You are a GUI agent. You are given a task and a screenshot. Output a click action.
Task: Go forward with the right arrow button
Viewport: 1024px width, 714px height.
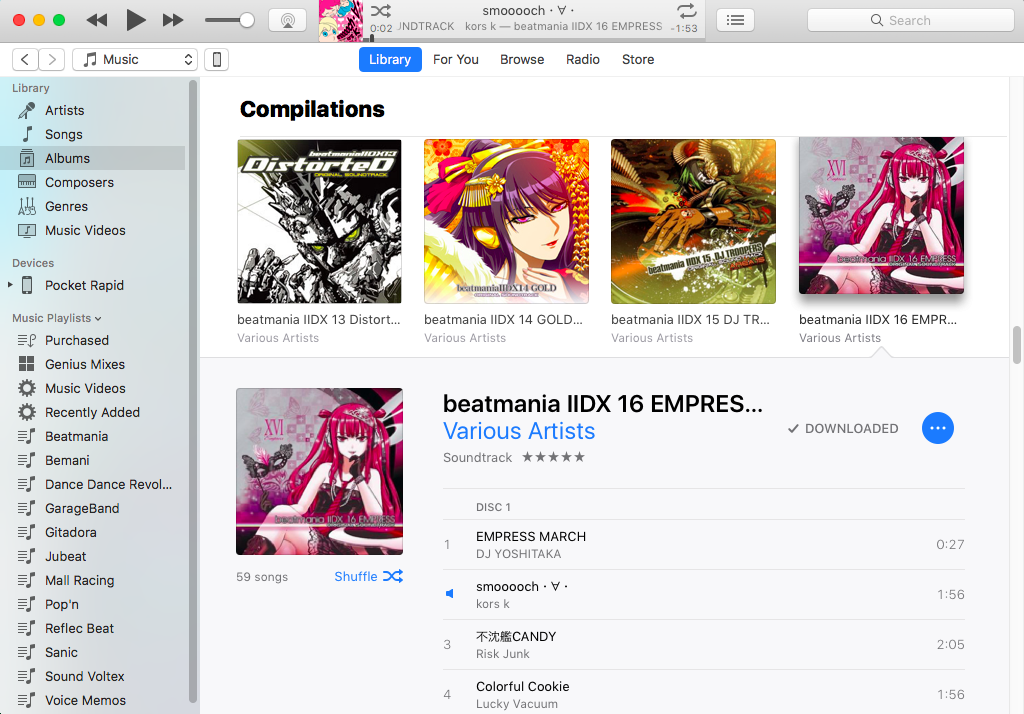(52, 59)
